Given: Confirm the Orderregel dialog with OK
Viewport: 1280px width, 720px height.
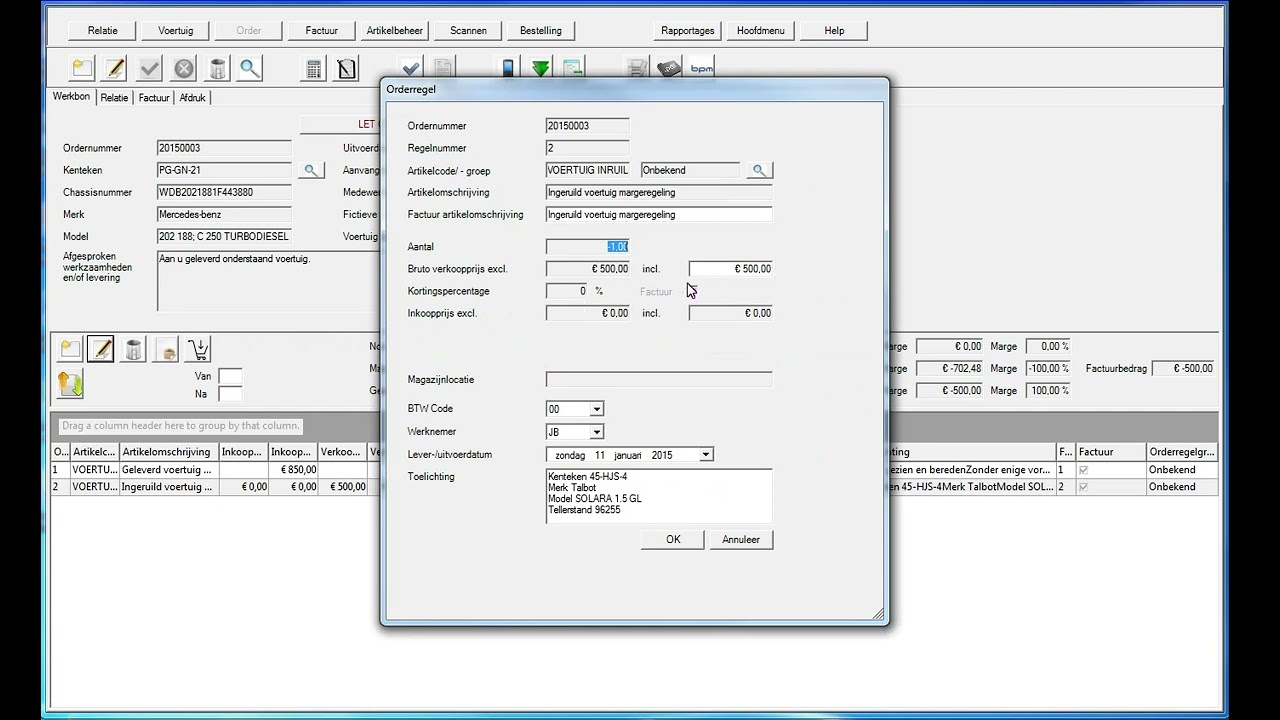Looking at the screenshot, I should 673,540.
